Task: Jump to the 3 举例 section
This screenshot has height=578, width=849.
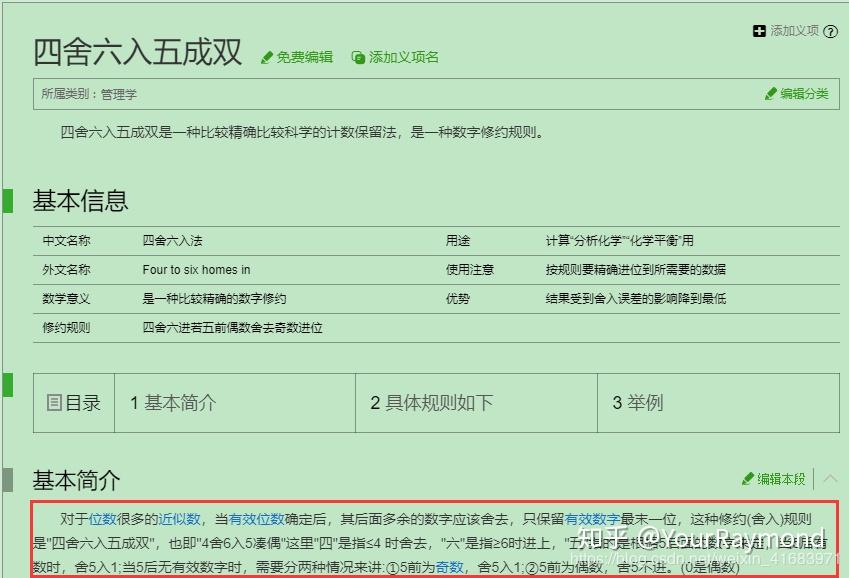Action: [638, 402]
